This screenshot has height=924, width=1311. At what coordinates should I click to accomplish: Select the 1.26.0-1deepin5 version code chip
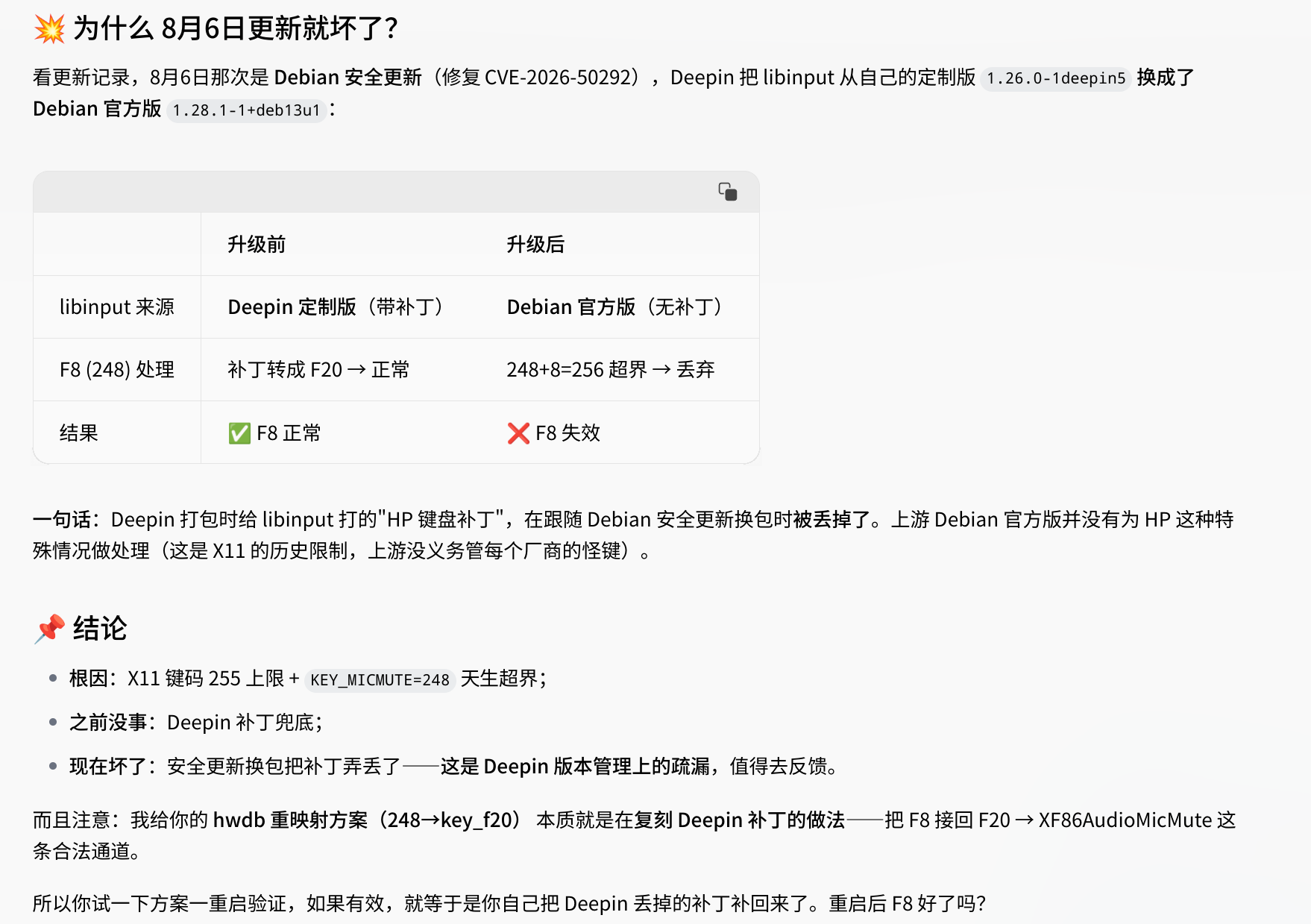point(1056,78)
